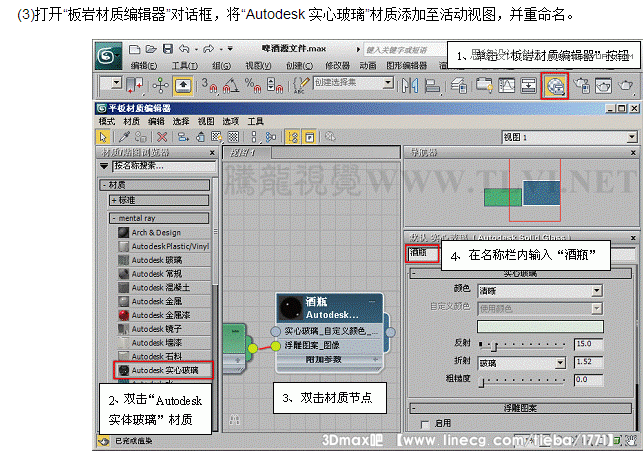Click the search by name field

point(164,166)
